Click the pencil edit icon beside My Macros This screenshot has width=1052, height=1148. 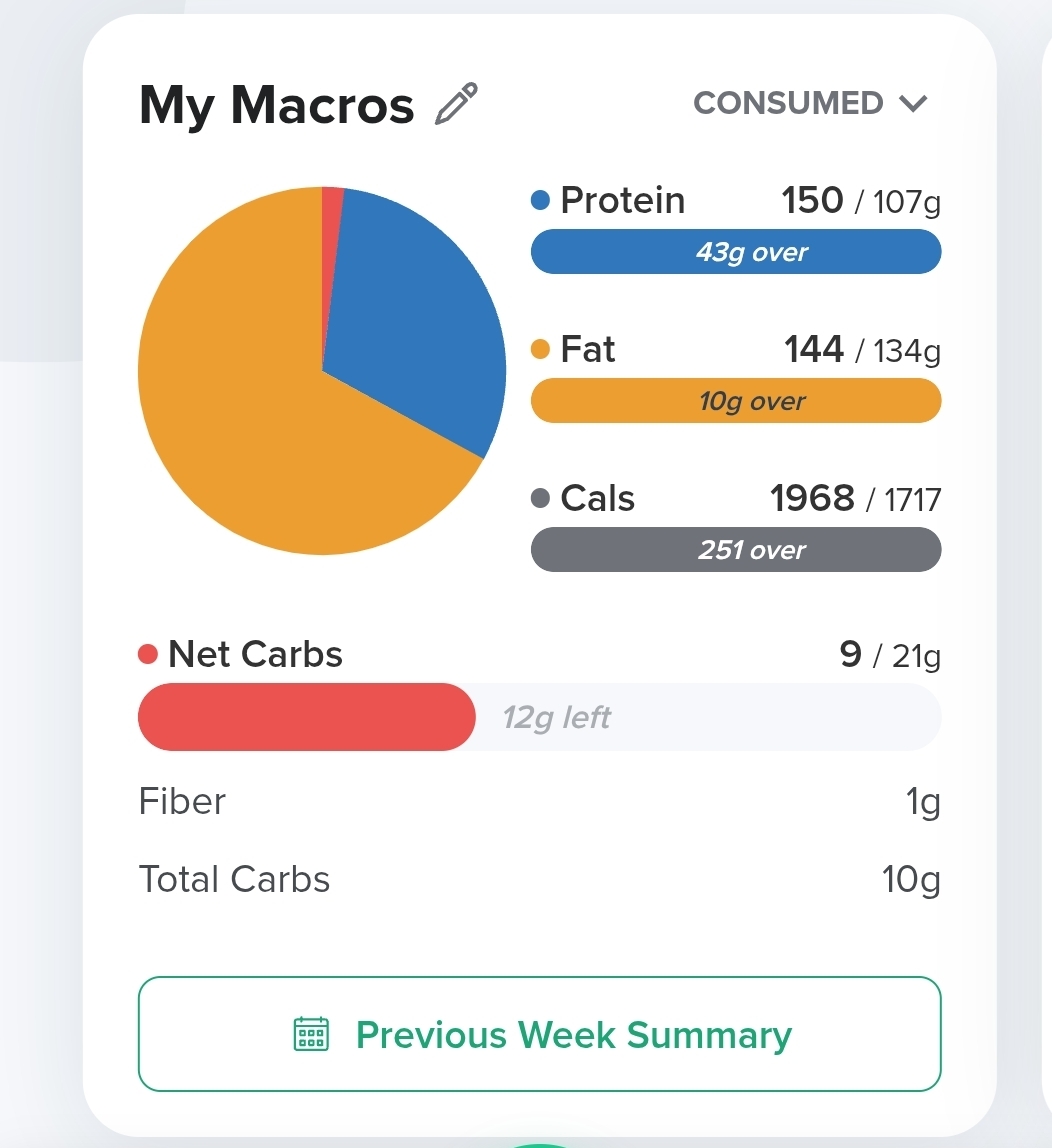[x=457, y=104]
